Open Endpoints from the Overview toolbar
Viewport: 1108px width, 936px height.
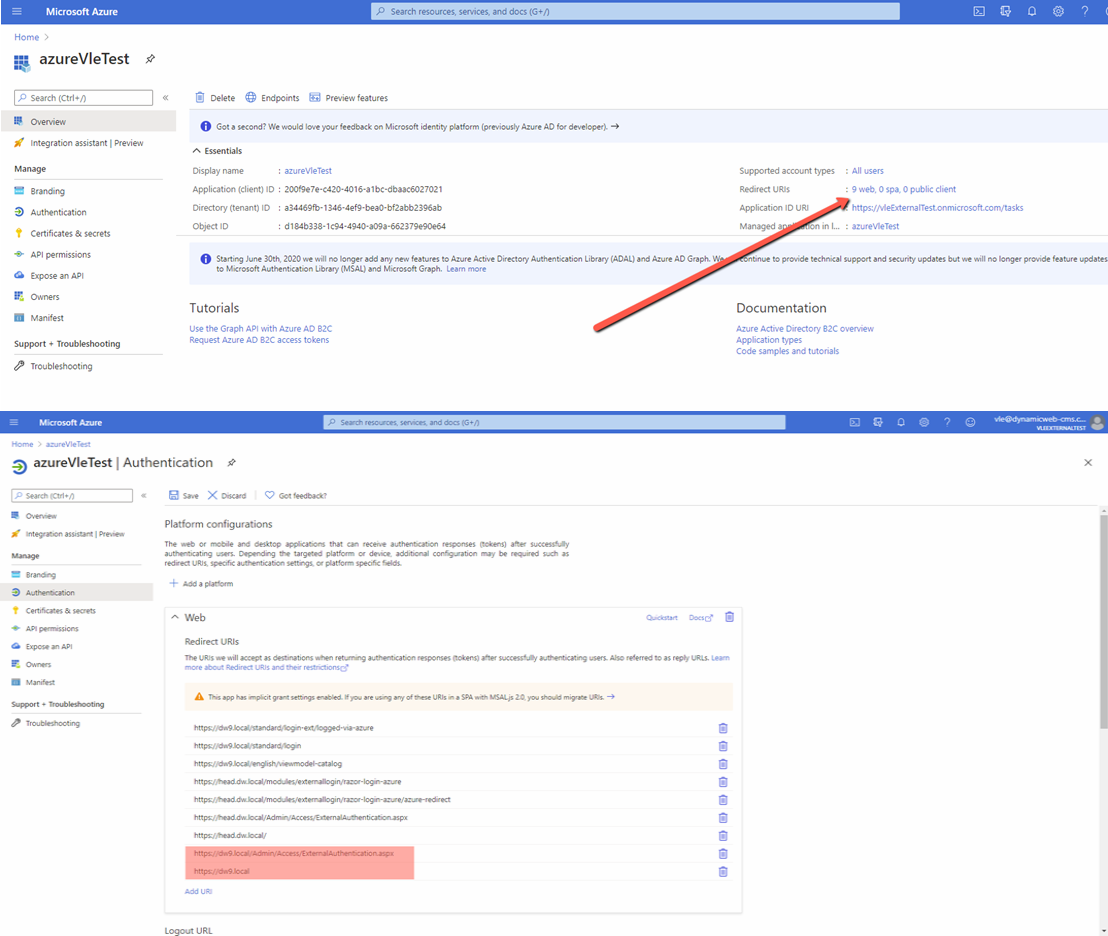[x=251, y=98]
